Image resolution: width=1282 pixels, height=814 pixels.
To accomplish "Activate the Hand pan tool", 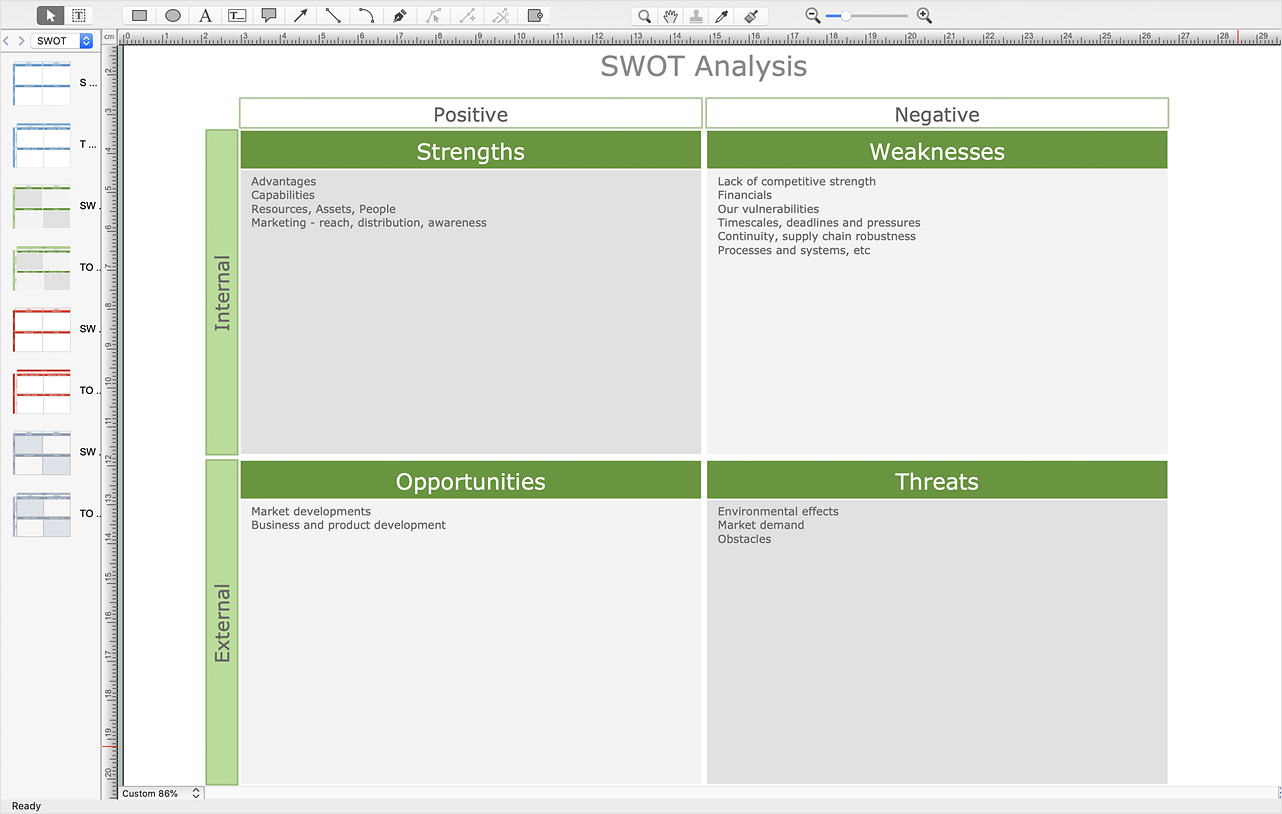I will coord(671,15).
